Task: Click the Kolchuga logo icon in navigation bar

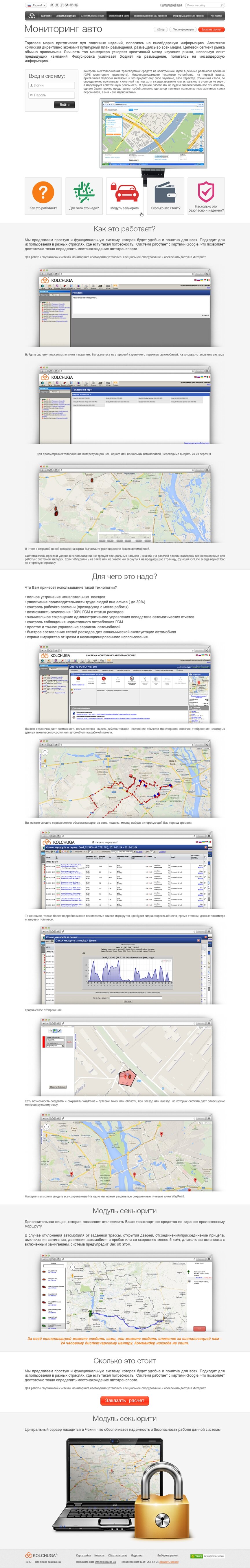Action: point(32,16)
